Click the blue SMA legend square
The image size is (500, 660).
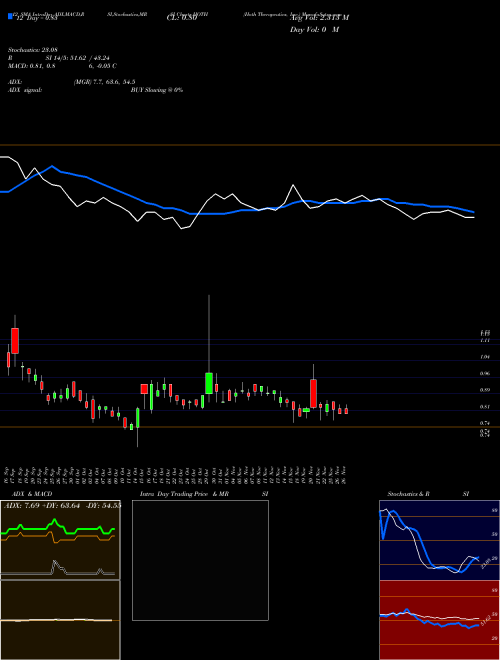(10, 17)
